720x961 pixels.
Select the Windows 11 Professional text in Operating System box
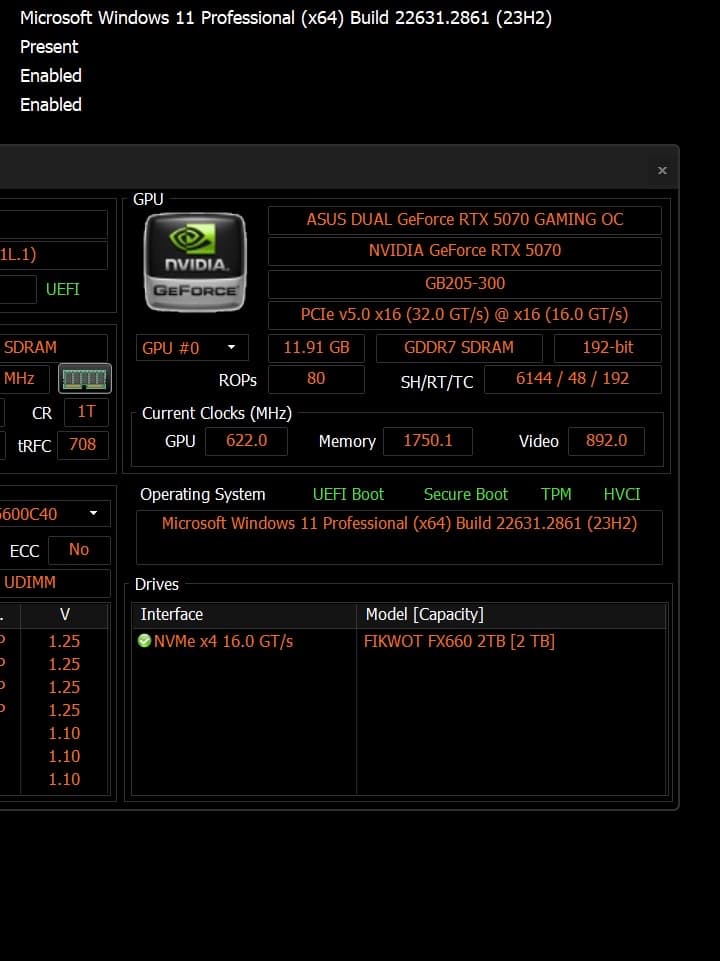(x=399, y=523)
